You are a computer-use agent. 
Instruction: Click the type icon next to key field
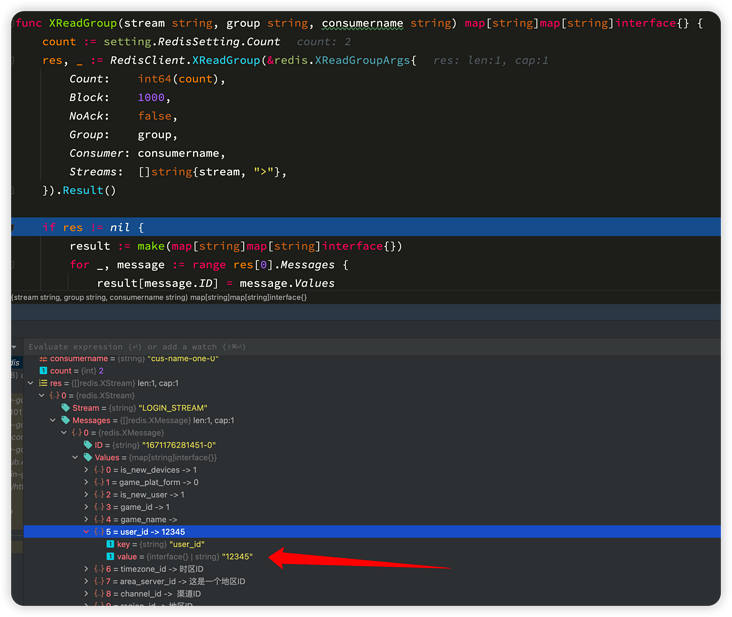[x=110, y=544]
